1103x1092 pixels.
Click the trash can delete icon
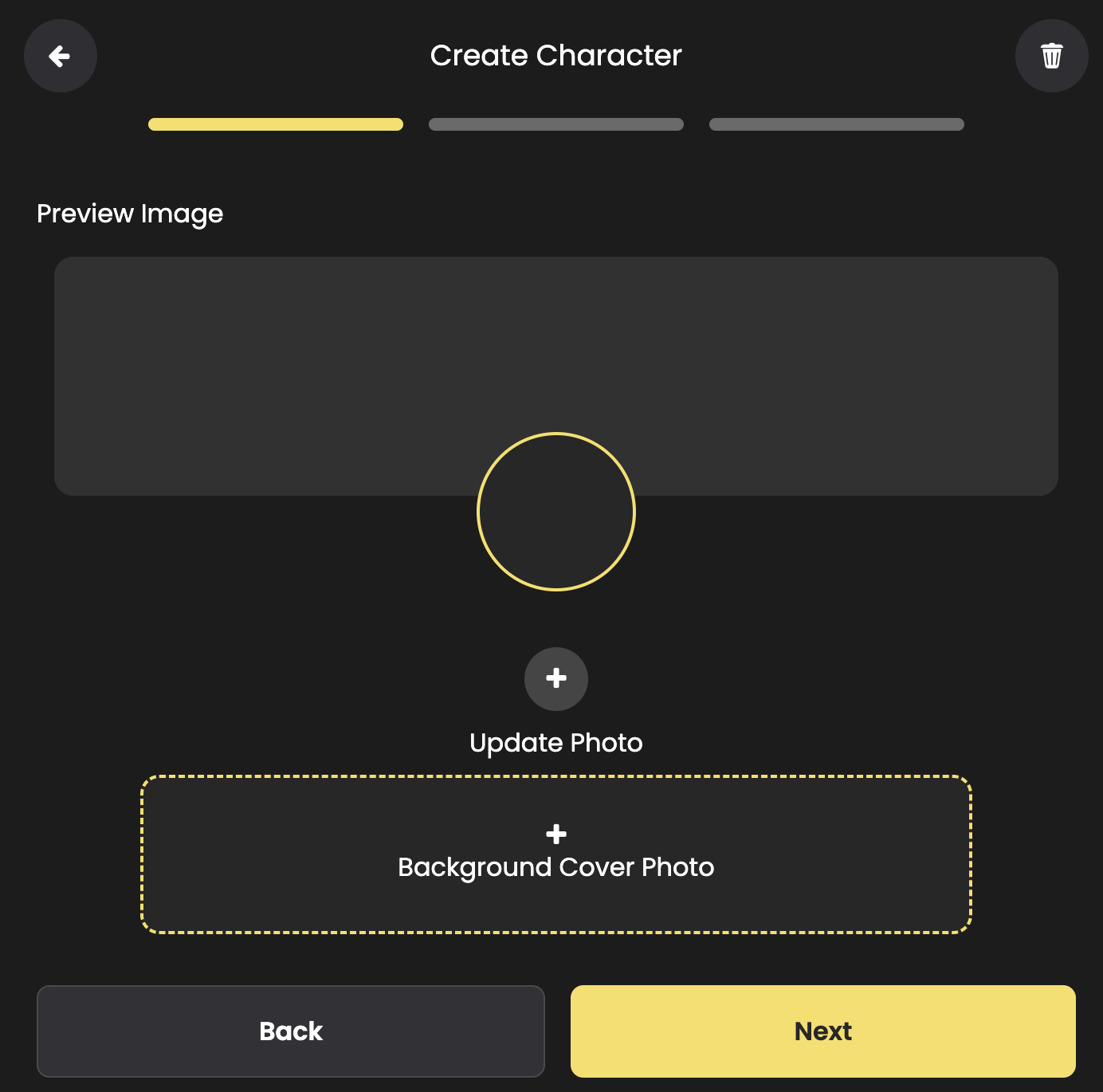1051,56
